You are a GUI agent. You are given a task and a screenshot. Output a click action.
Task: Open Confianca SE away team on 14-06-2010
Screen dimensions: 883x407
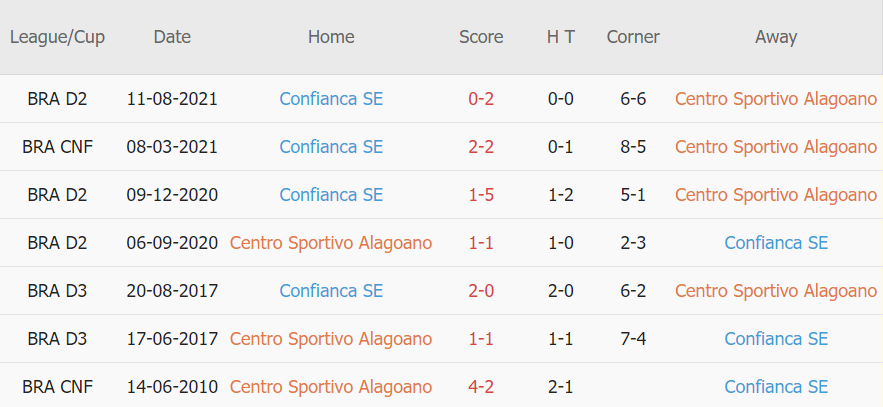click(776, 387)
